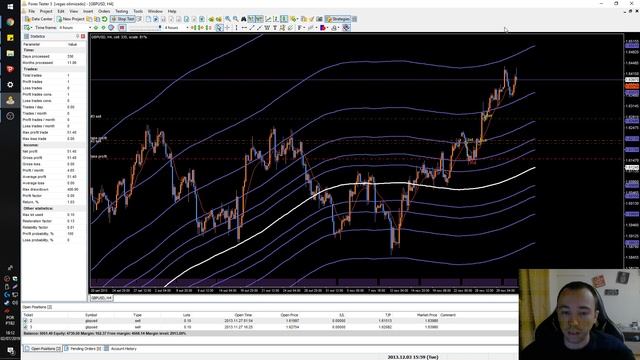Switch to the Pending Orders tab
Screen dimensions: 640x360
click(83, 349)
